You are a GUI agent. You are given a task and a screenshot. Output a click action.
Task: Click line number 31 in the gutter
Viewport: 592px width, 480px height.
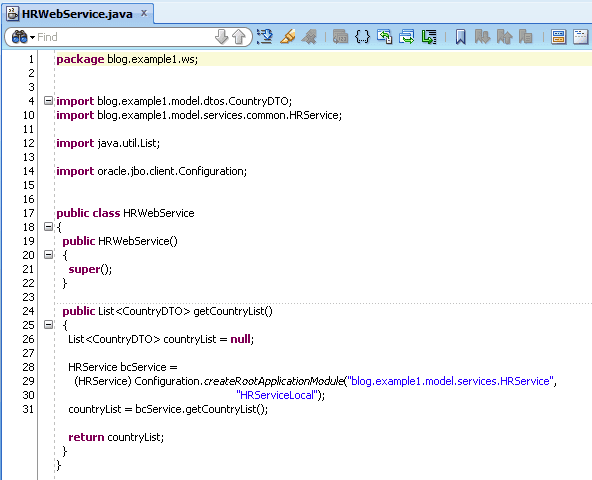coord(28,409)
